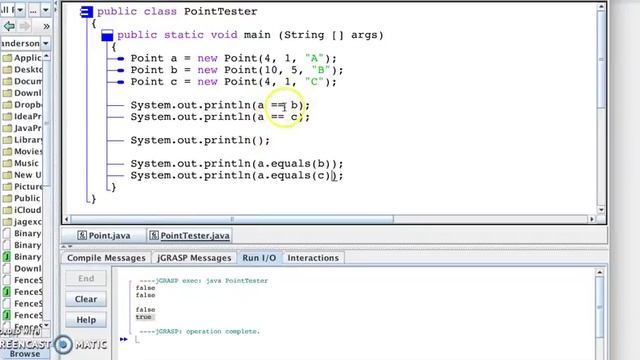Click the Run I/O scrollbar up arrow

[x=600, y=272]
